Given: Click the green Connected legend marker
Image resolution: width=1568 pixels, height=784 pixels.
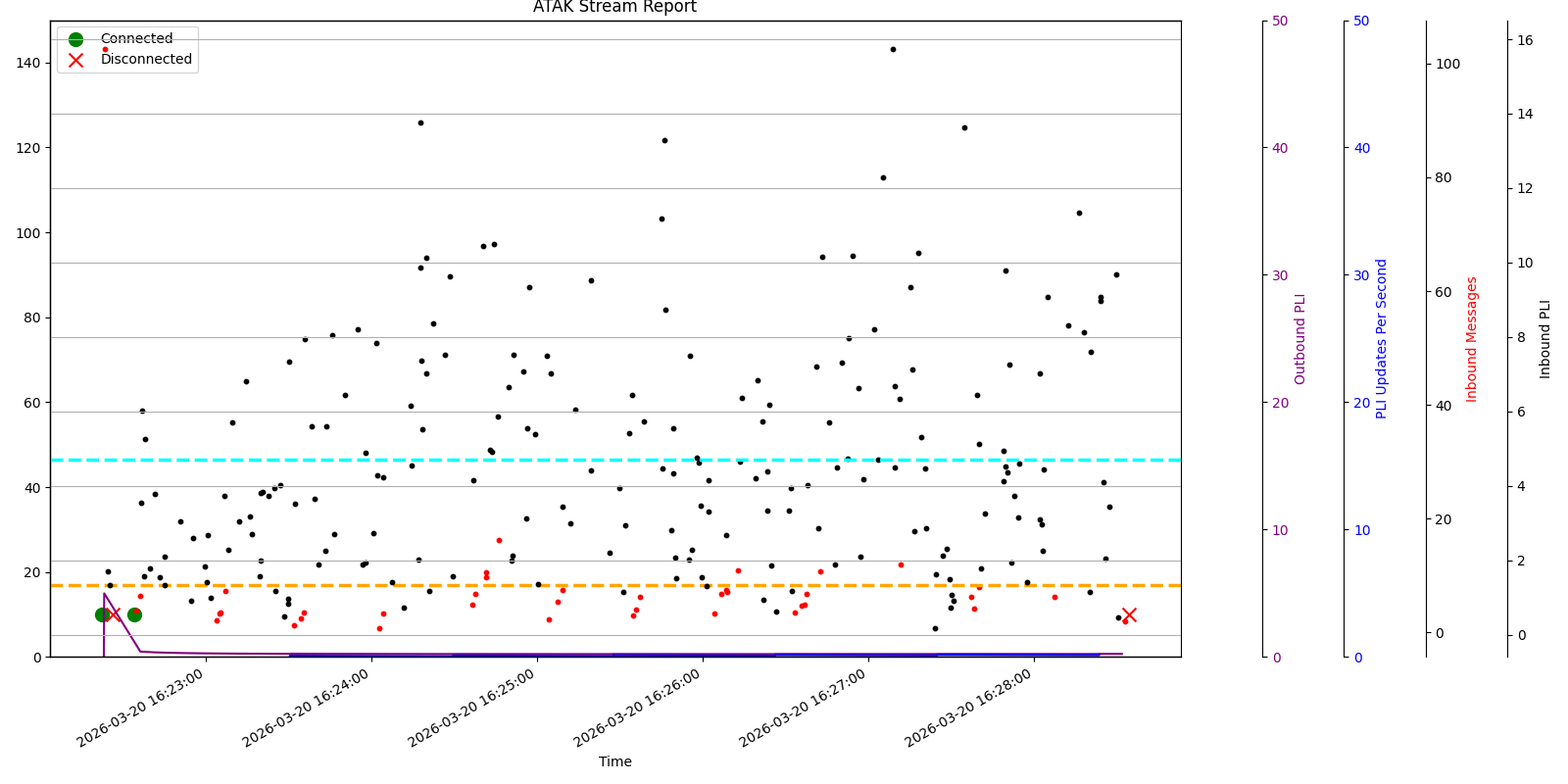Looking at the screenshot, I should pos(75,39).
